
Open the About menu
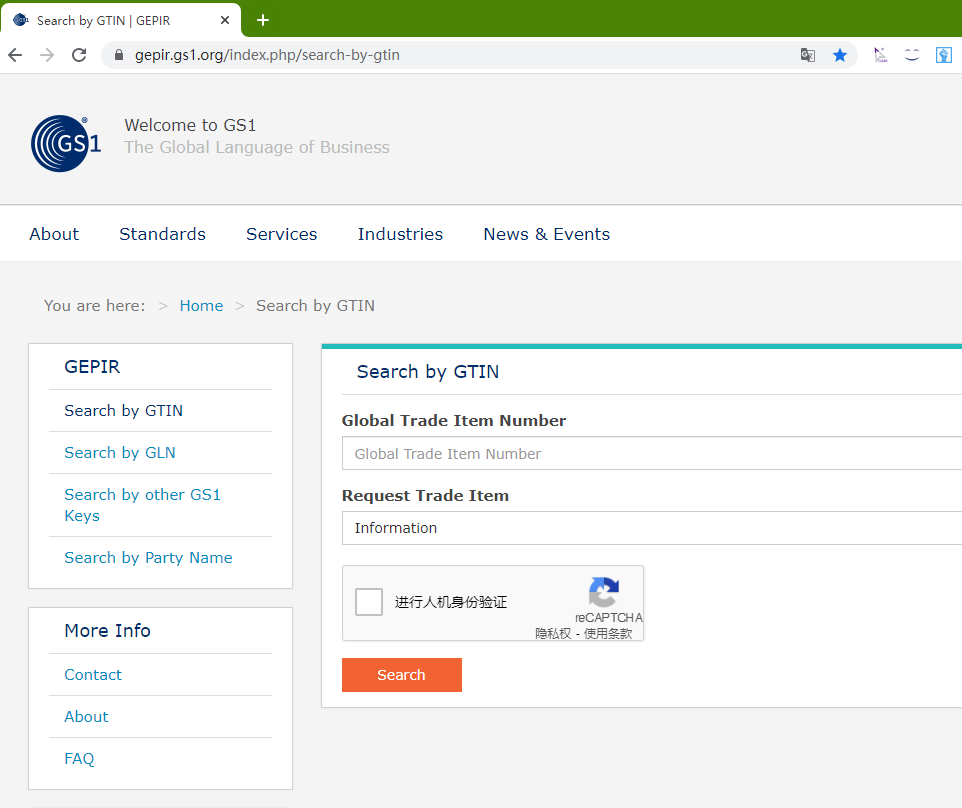(x=54, y=234)
